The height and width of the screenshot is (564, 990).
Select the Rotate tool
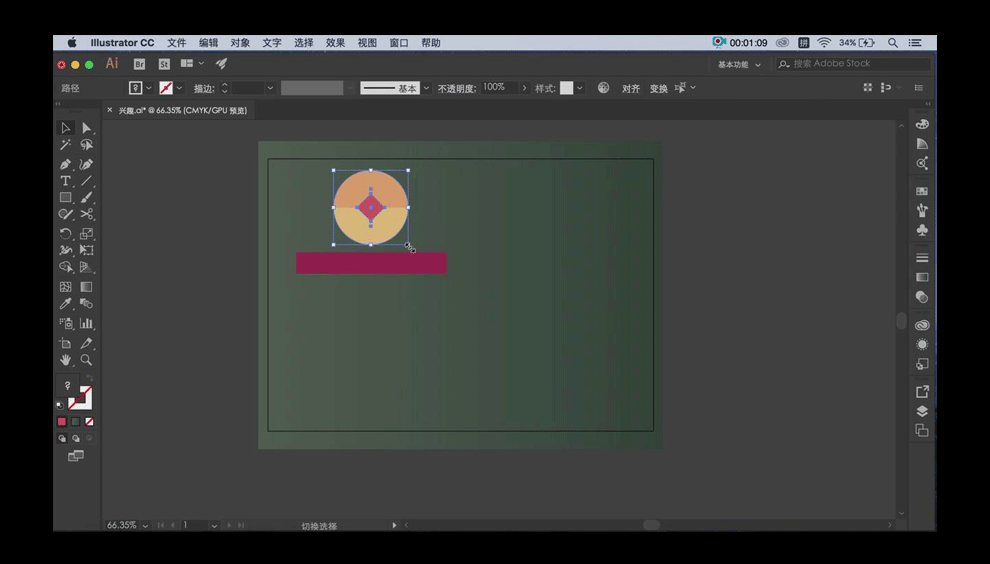(x=65, y=234)
